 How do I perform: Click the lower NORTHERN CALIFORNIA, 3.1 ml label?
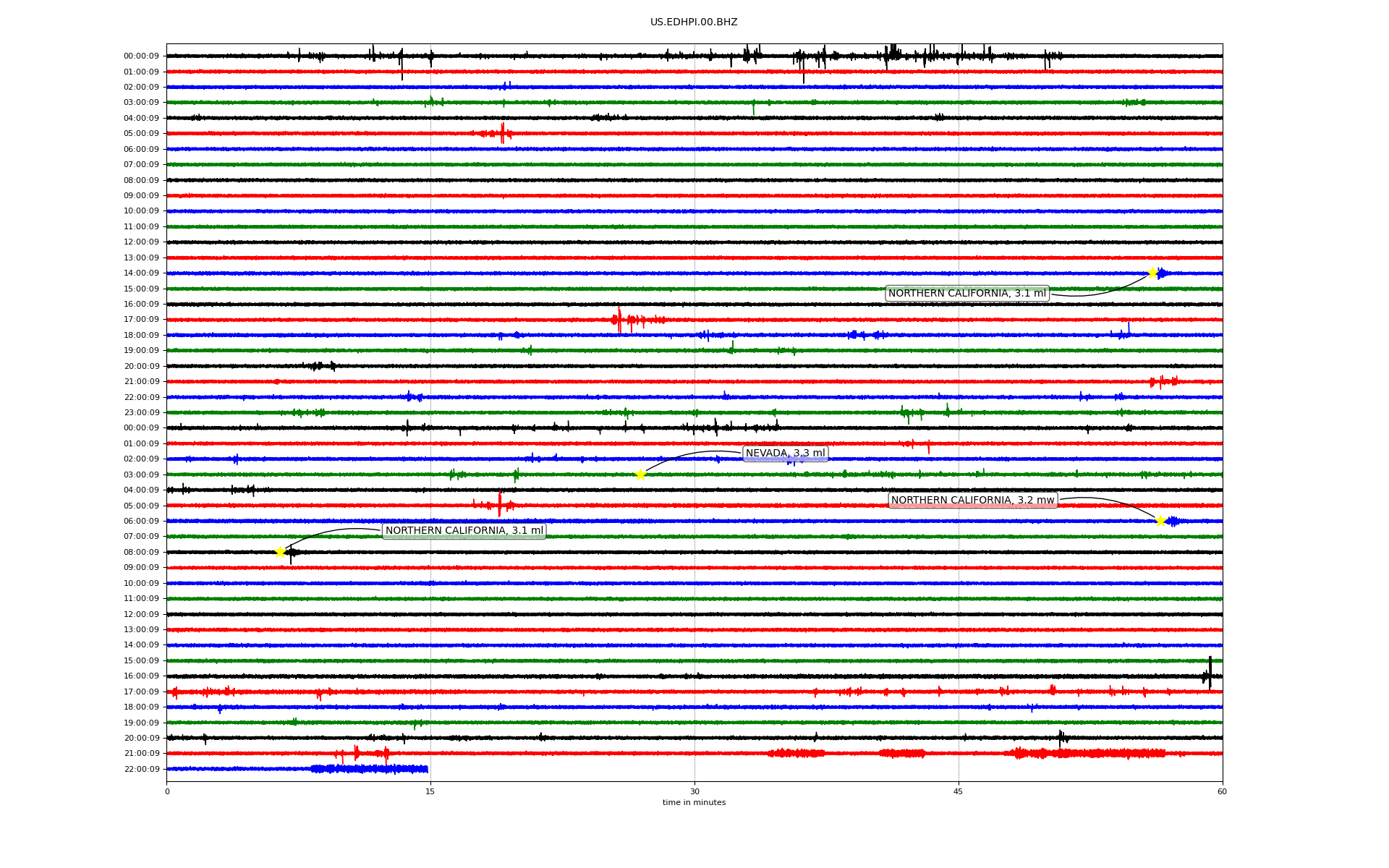tap(464, 531)
